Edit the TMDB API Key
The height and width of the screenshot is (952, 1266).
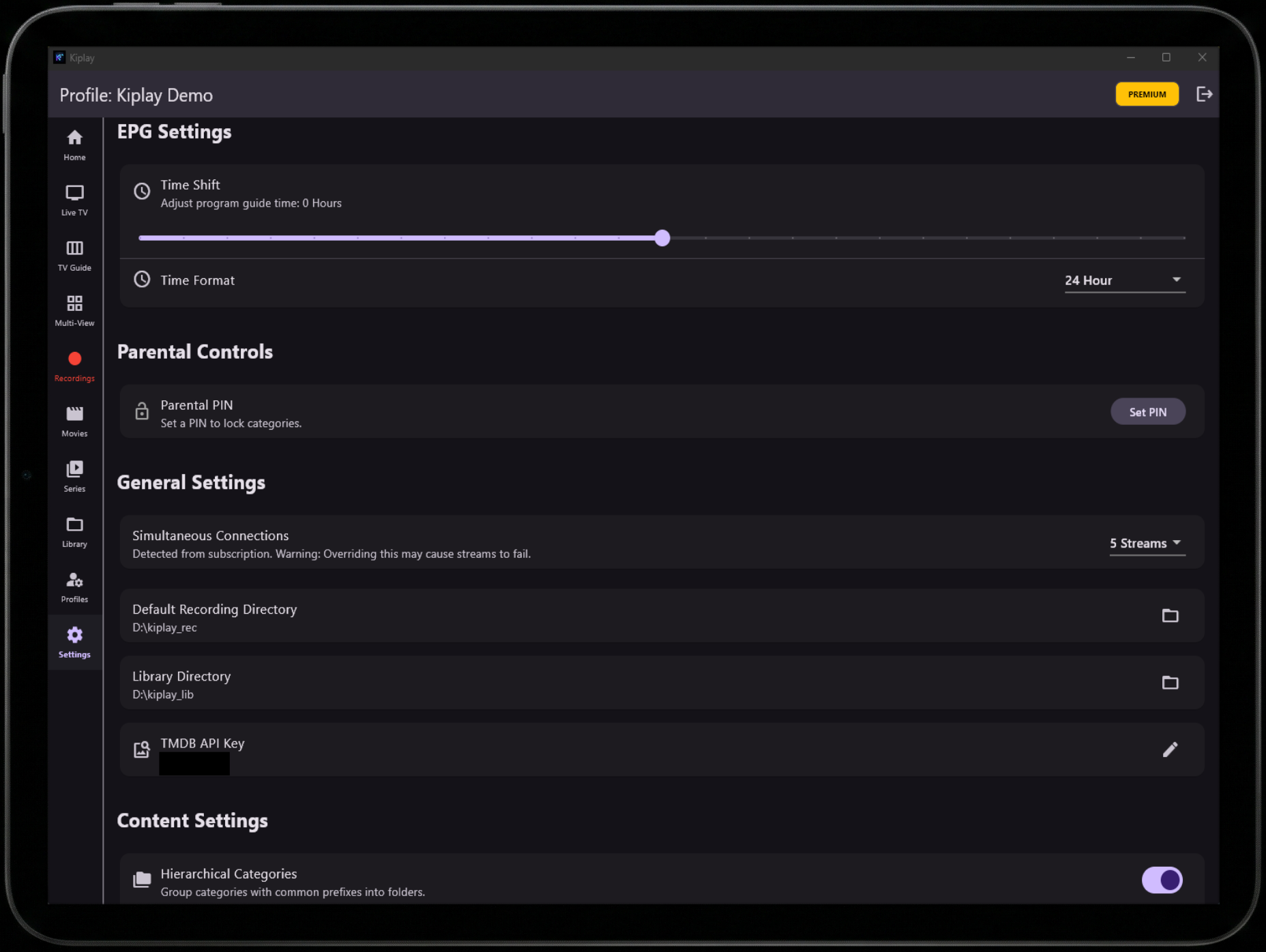click(x=1171, y=749)
